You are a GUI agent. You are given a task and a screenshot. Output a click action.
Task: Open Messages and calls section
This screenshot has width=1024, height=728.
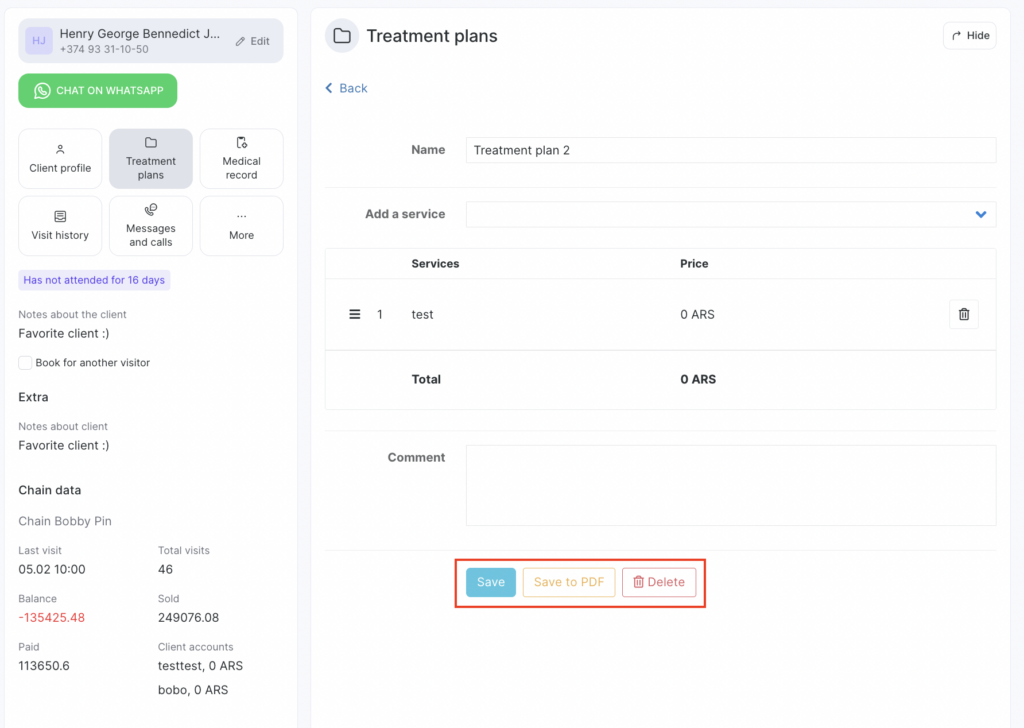[150, 225]
